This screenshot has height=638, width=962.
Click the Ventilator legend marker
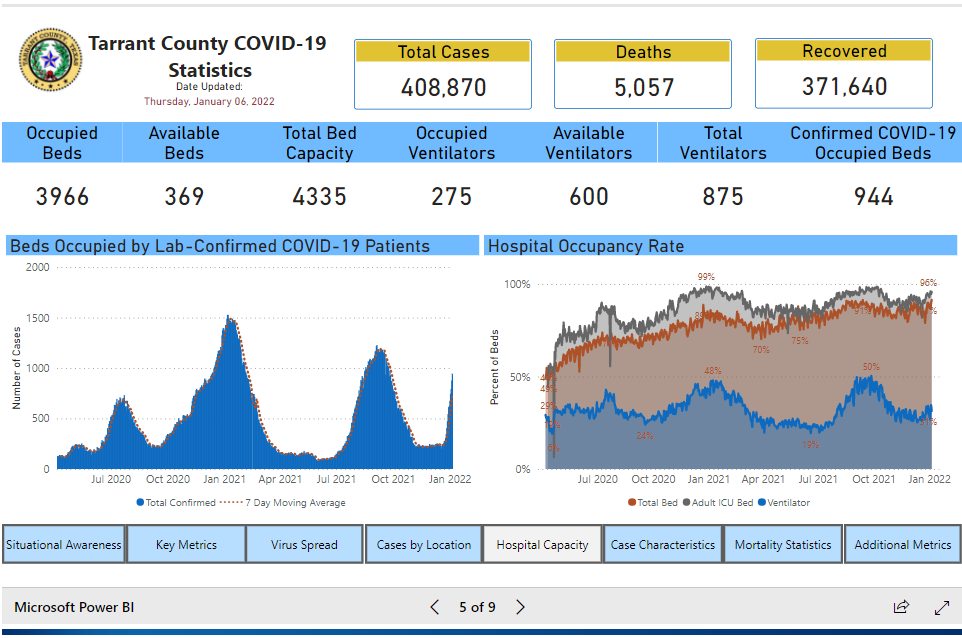(x=762, y=502)
